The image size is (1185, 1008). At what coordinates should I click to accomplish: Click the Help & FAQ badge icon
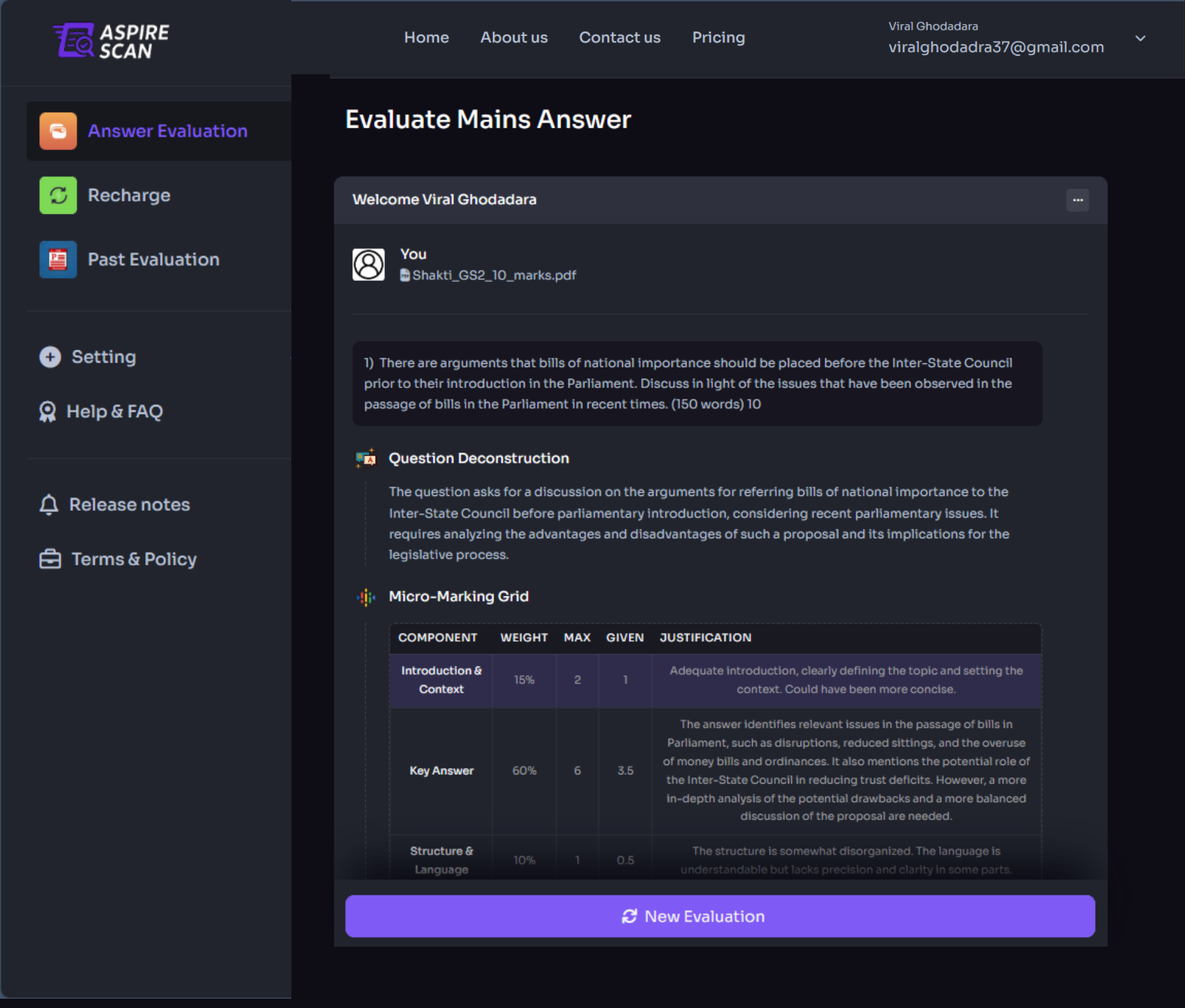coord(48,412)
